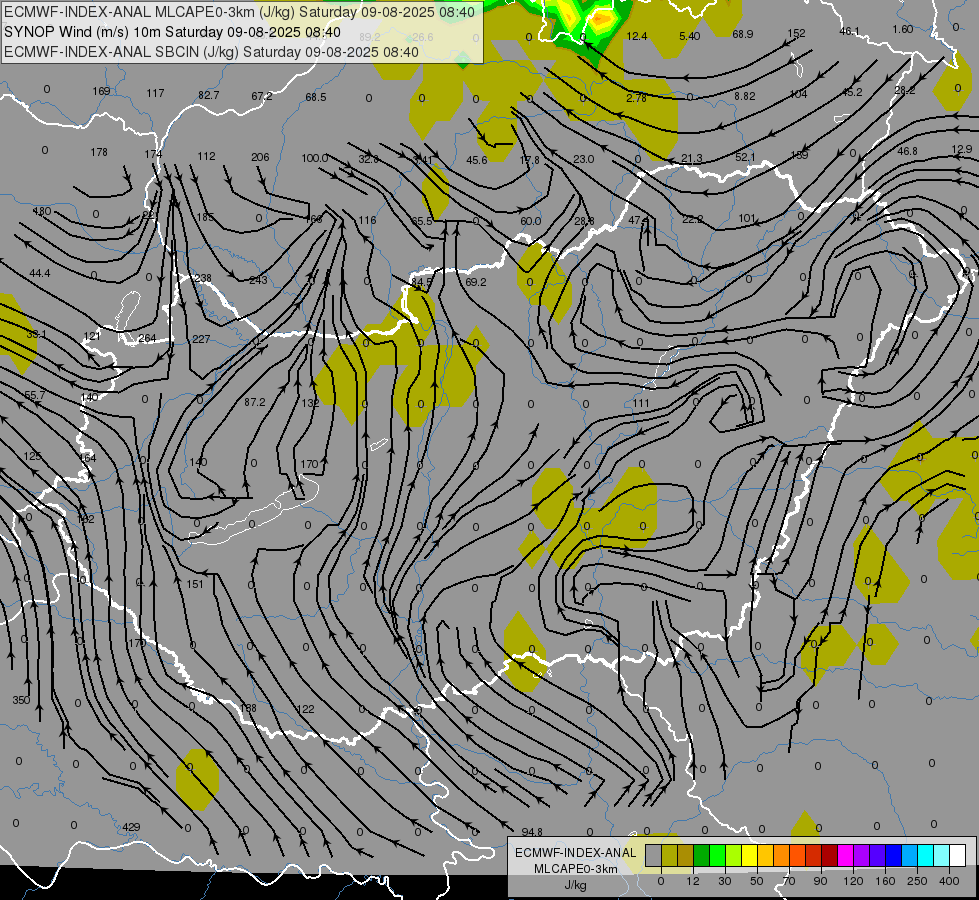Screen dimensions: 979x900
Task: Click the map value 117
Action: (155, 93)
